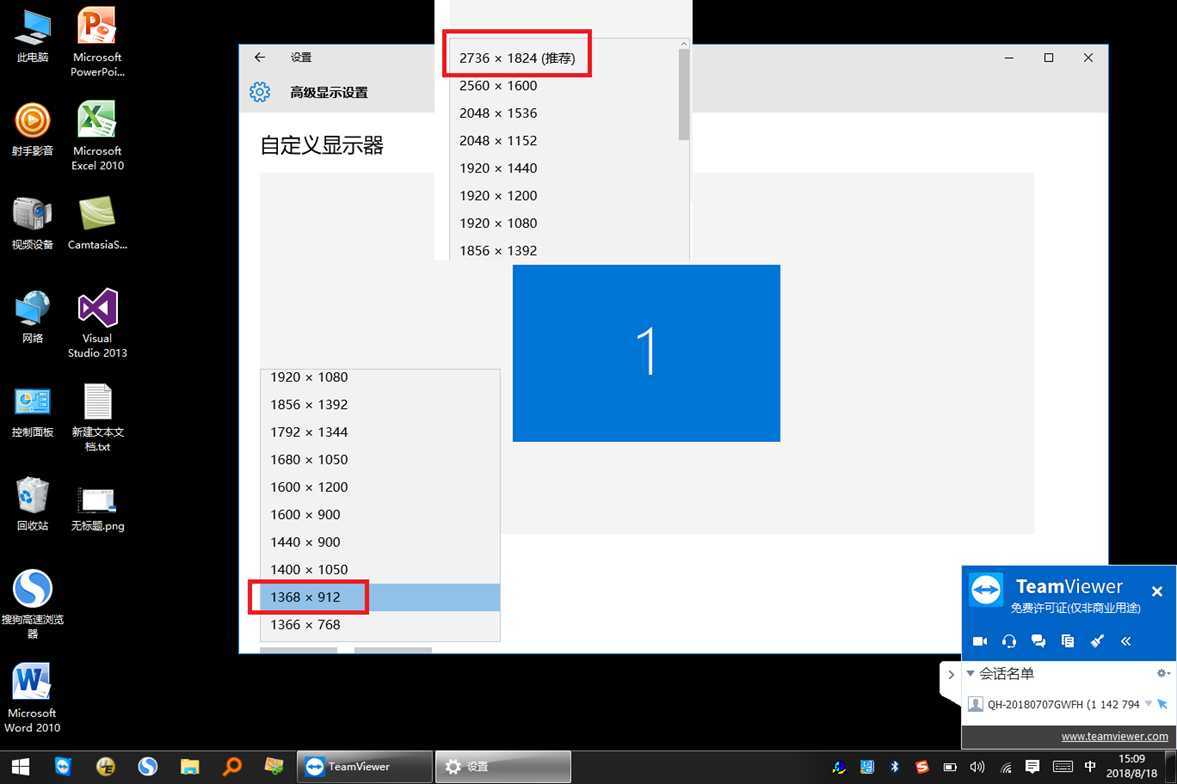Image resolution: width=1177 pixels, height=784 pixels.
Task: Toggle 中 input method indicator
Action: [1089, 767]
